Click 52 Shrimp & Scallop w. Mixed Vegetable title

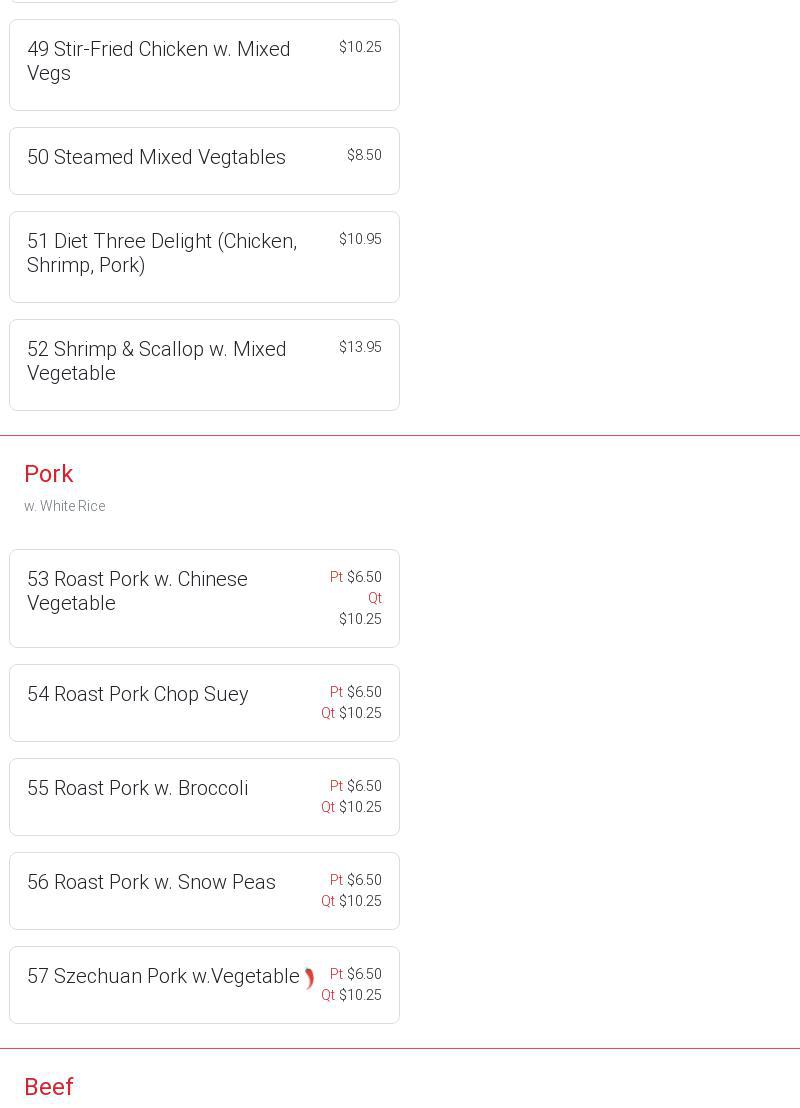pyautogui.click(x=156, y=361)
